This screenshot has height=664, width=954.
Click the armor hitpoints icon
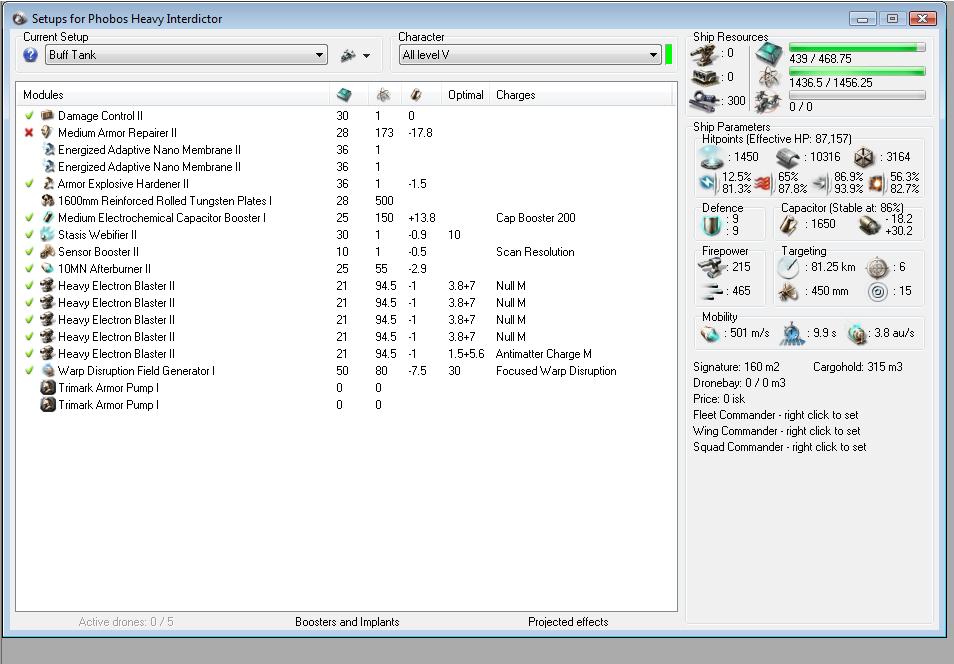[x=788, y=157]
